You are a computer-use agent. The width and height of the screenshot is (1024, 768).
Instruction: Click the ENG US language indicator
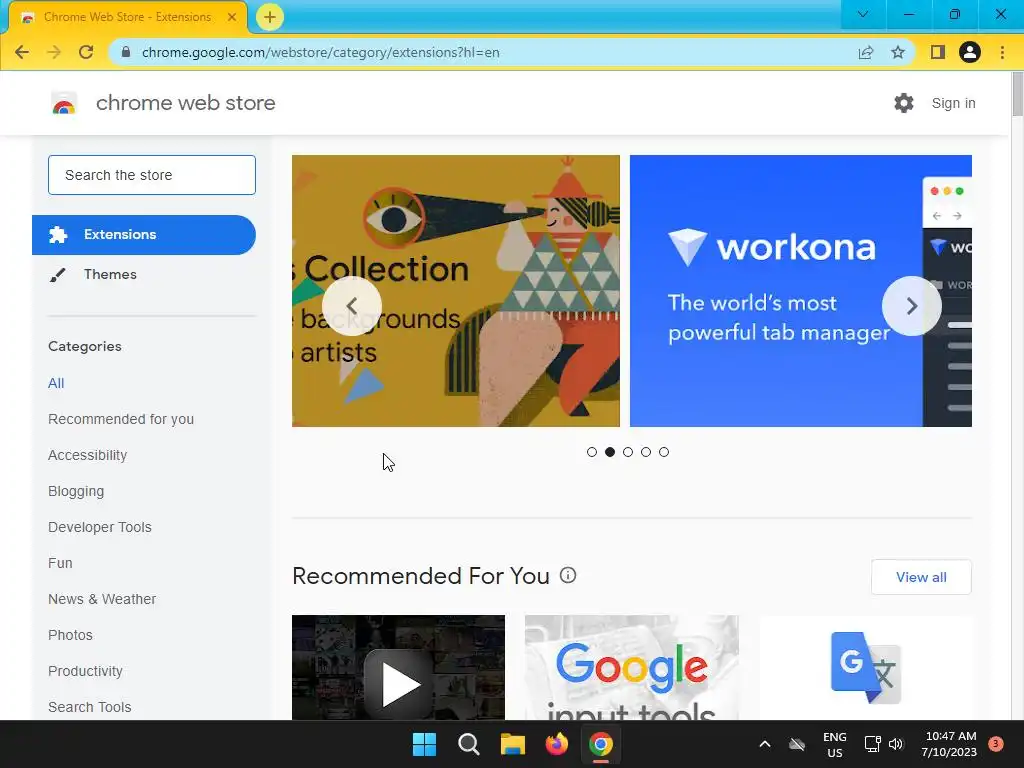[835, 744]
